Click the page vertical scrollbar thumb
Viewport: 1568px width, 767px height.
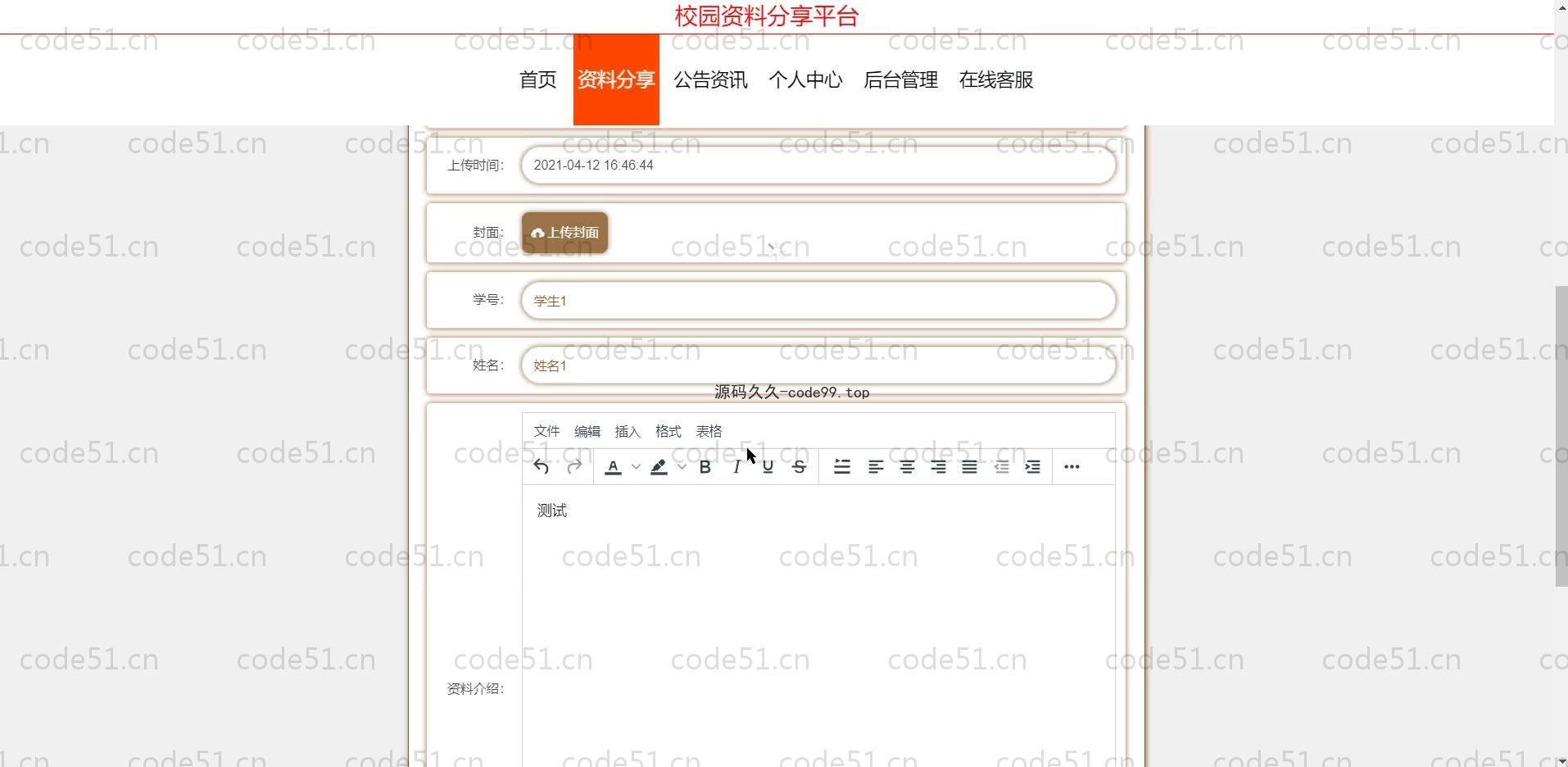[x=1561, y=436]
